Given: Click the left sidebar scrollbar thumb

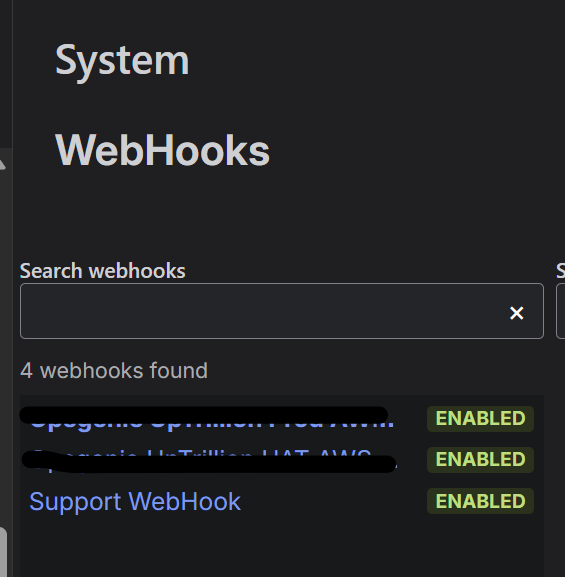Looking at the screenshot, I should [x=3, y=552].
